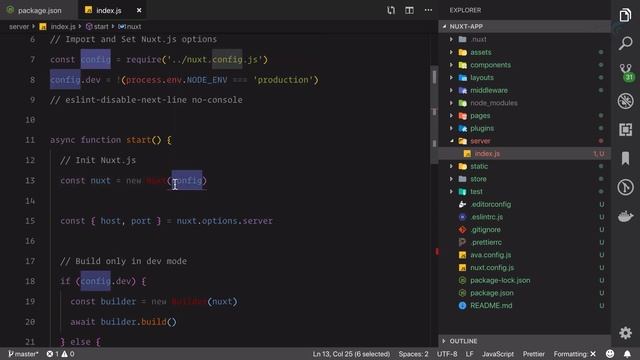Open the Explorer view in the activity bar
640x360 pixels.
[x=625, y=16]
